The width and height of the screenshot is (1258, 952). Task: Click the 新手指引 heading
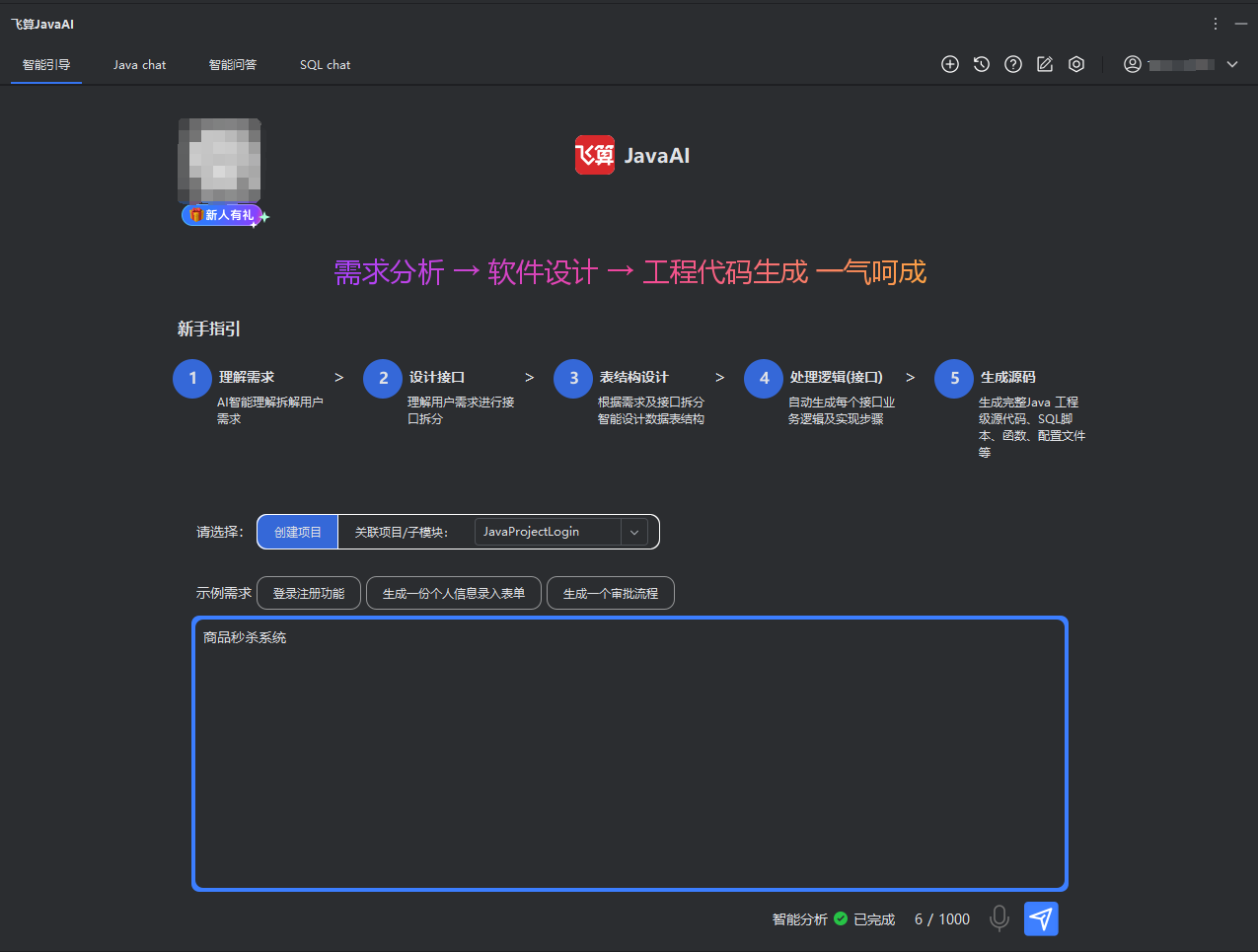coord(209,329)
